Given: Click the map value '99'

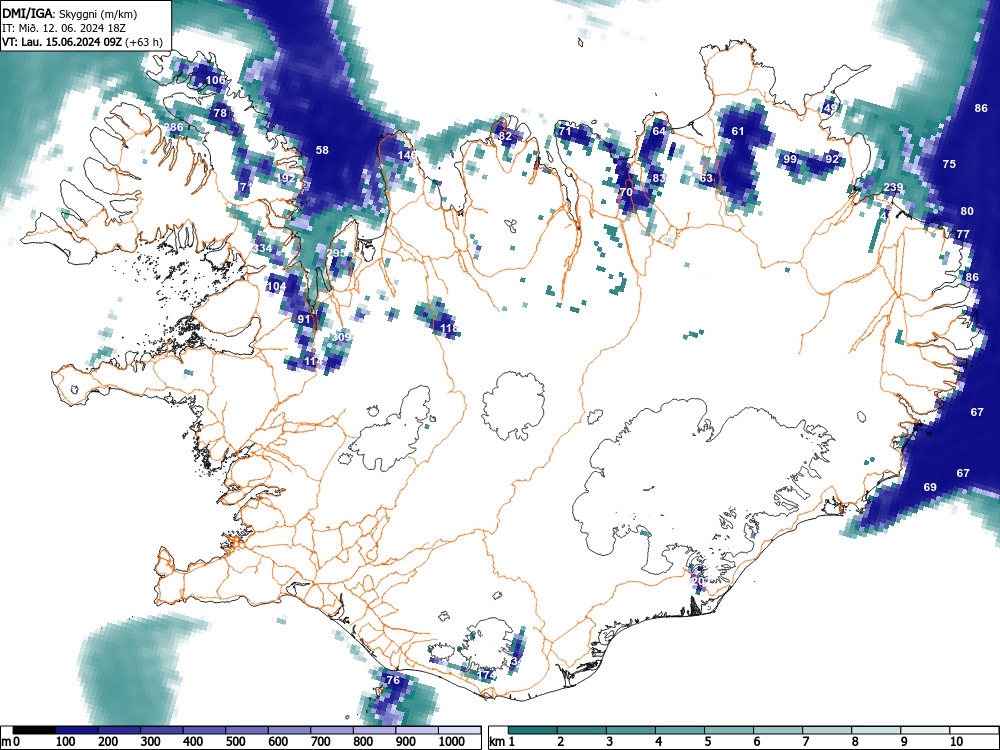Looking at the screenshot, I should [790, 159].
